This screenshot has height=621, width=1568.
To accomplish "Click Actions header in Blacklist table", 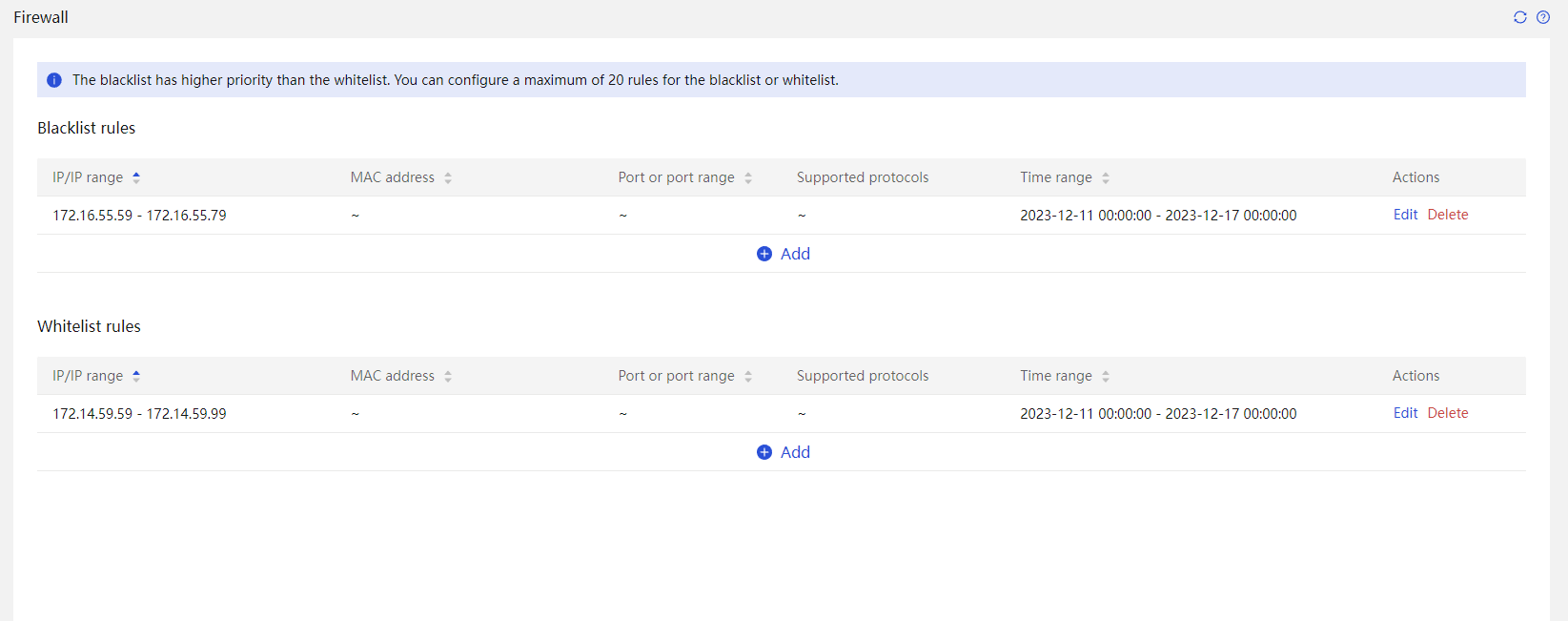I will click(1415, 177).
